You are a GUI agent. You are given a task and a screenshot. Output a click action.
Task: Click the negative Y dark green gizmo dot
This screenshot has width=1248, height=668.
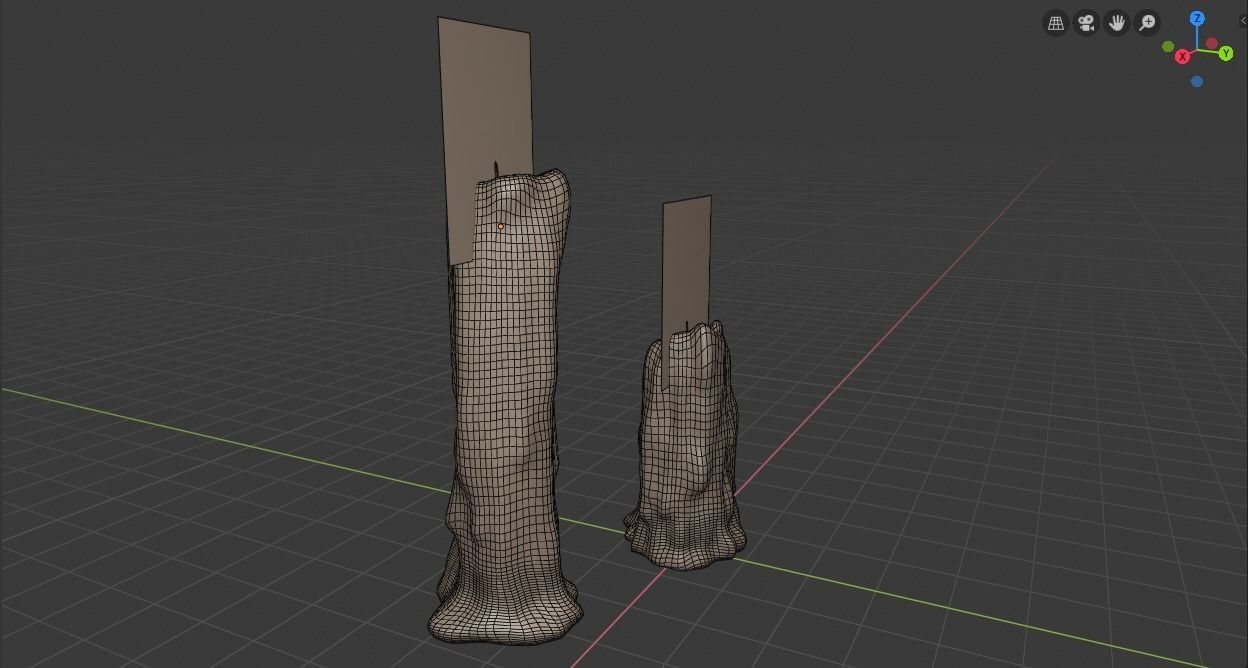point(1168,47)
